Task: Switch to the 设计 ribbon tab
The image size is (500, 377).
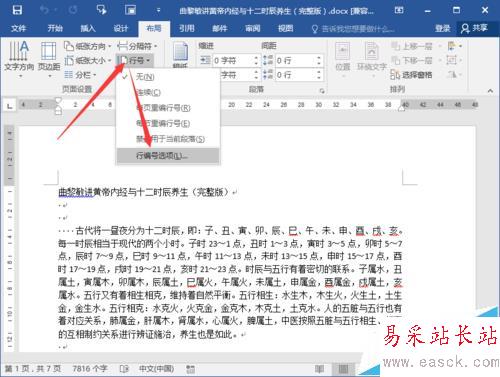Action: pos(121,28)
